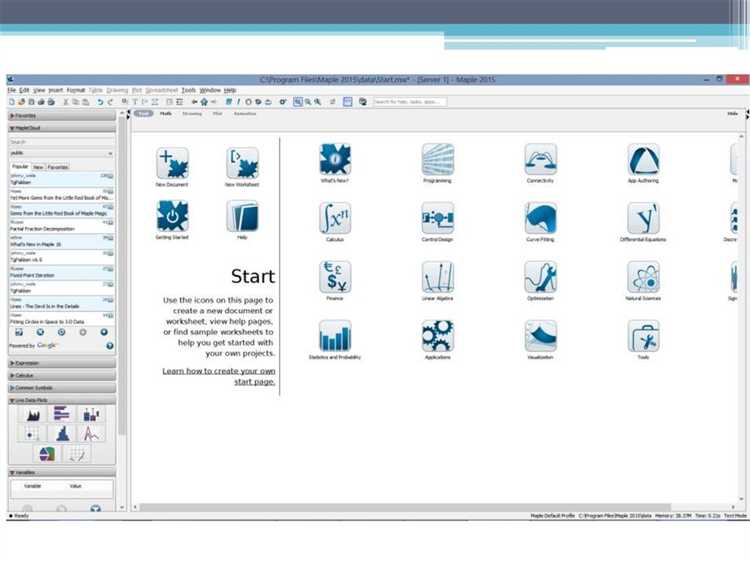Insert a scatter plot from Live Data Plots
This screenshot has width=750, height=561.
[77, 454]
